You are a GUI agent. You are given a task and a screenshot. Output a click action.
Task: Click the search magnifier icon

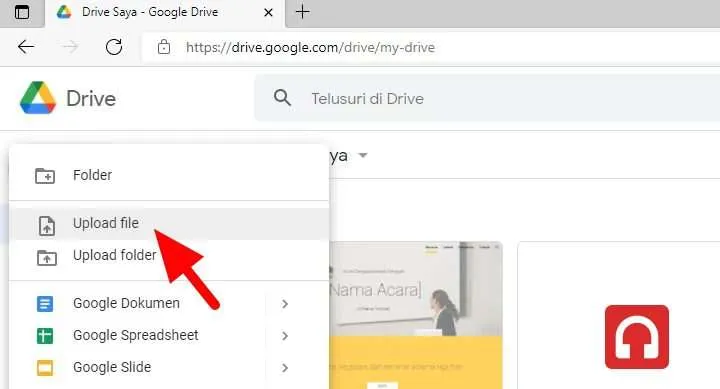pyautogui.click(x=282, y=98)
